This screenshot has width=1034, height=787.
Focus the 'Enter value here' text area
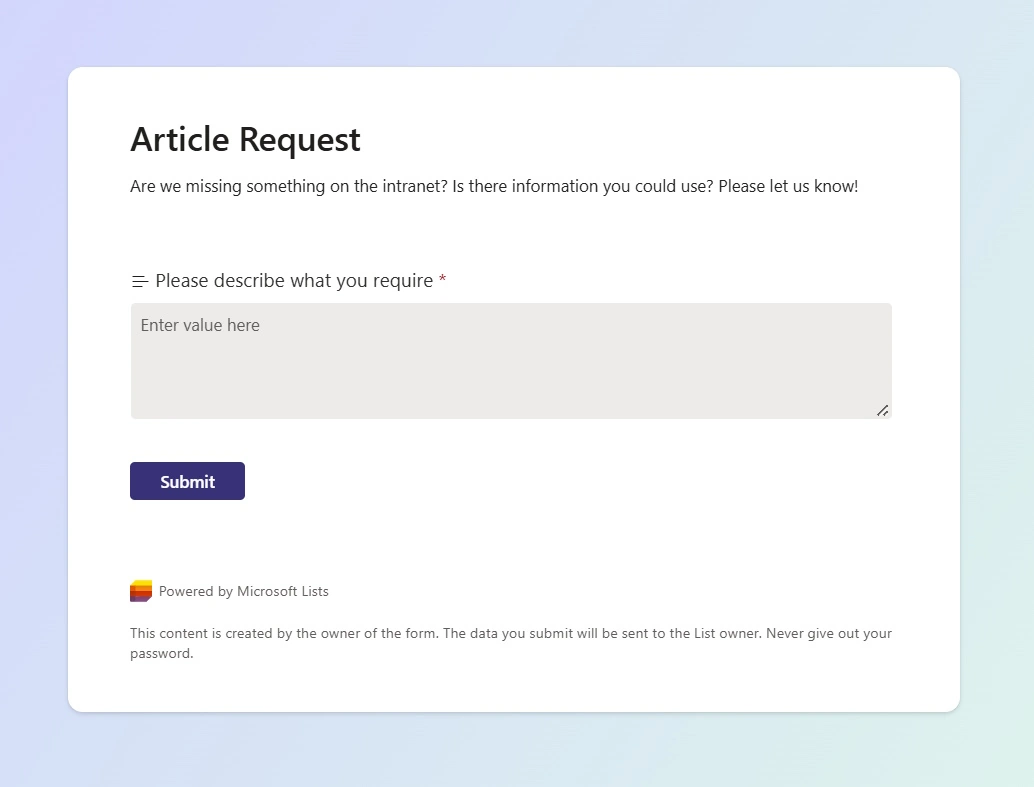[x=510, y=360]
